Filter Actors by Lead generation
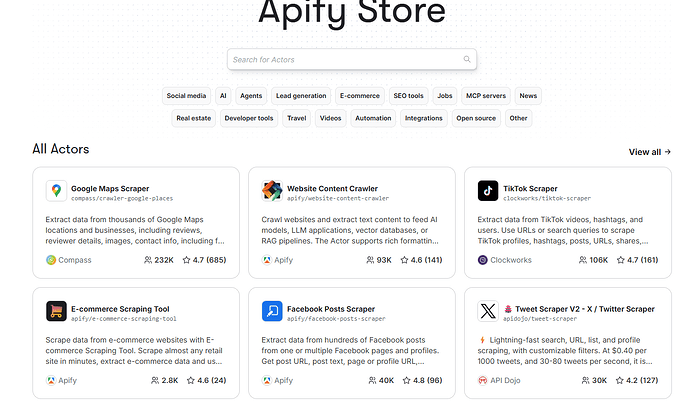689x407 pixels. [x=301, y=96]
